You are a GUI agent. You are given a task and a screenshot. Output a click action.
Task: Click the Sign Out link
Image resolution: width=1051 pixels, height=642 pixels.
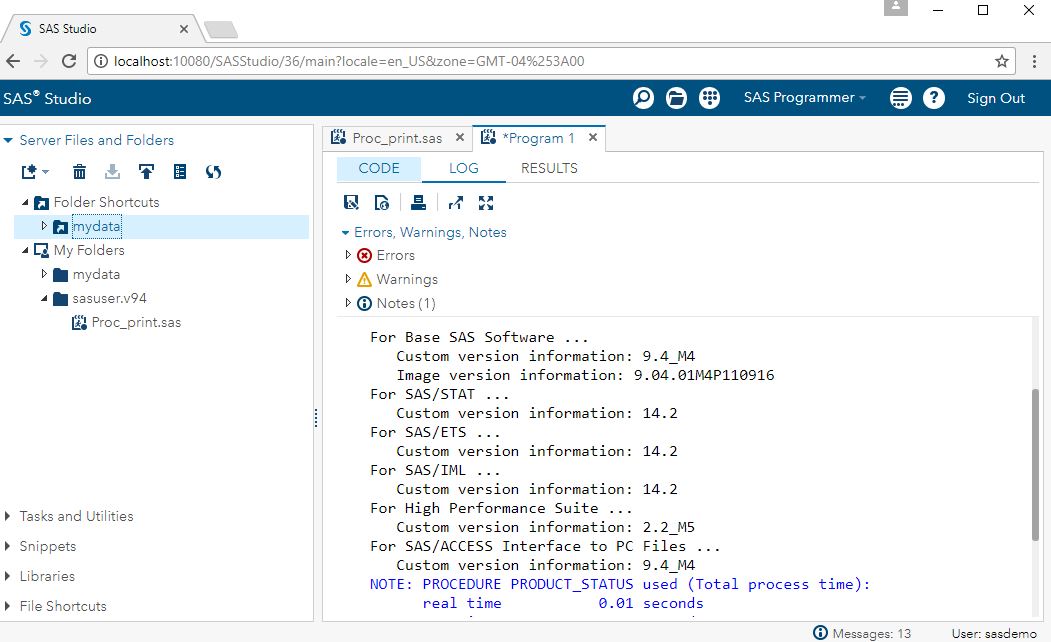point(996,98)
